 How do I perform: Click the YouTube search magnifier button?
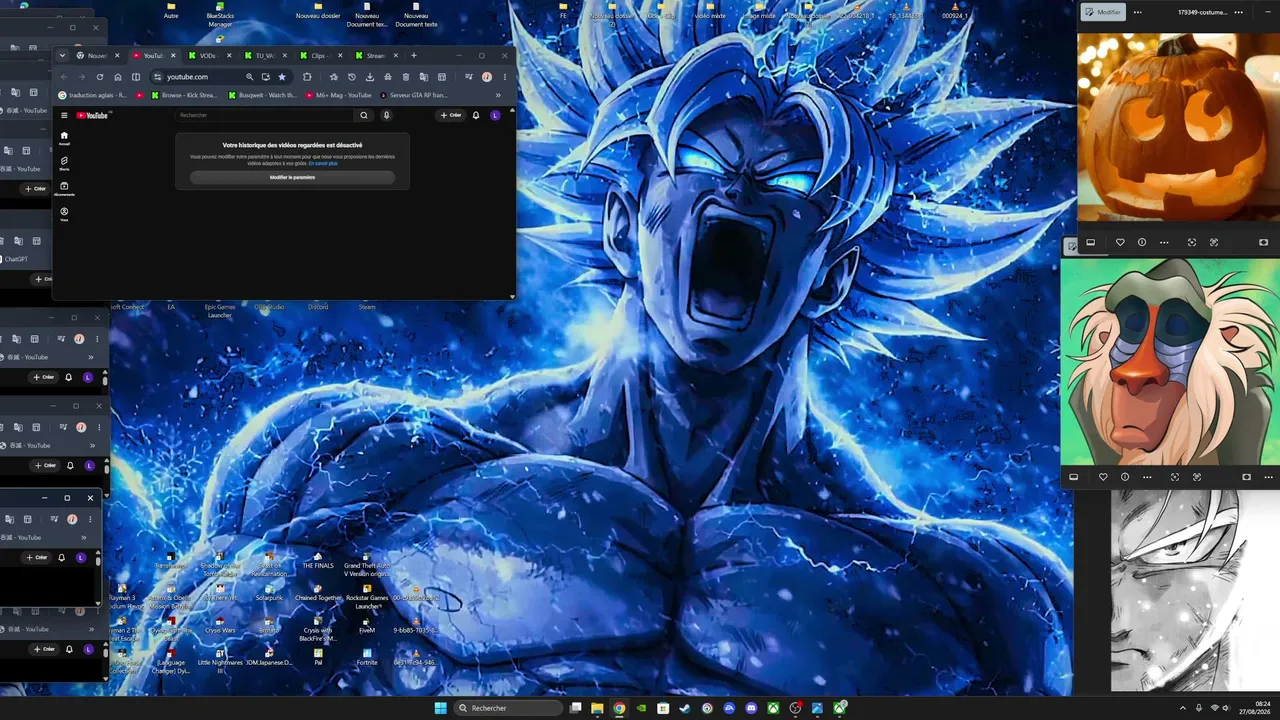[x=364, y=115]
